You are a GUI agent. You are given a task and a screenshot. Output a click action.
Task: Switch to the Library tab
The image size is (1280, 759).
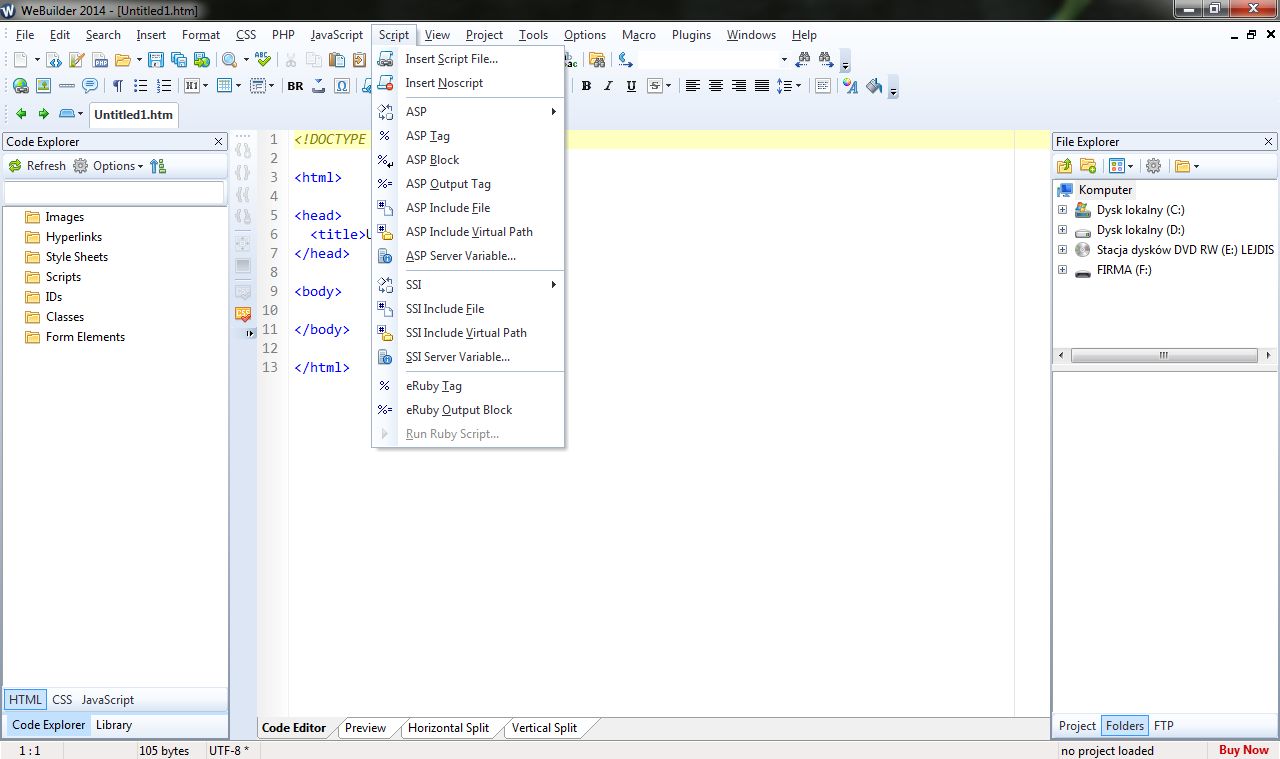(114, 725)
